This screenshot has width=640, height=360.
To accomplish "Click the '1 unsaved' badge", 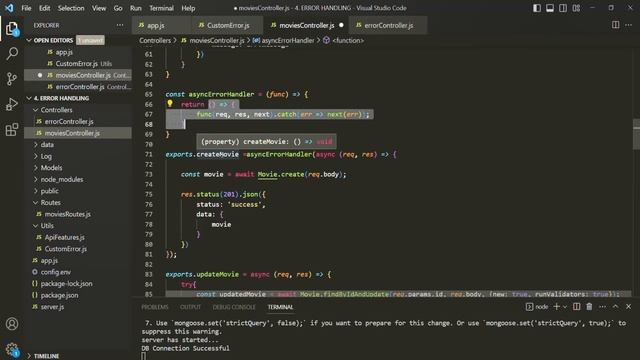I will coord(90,40).
